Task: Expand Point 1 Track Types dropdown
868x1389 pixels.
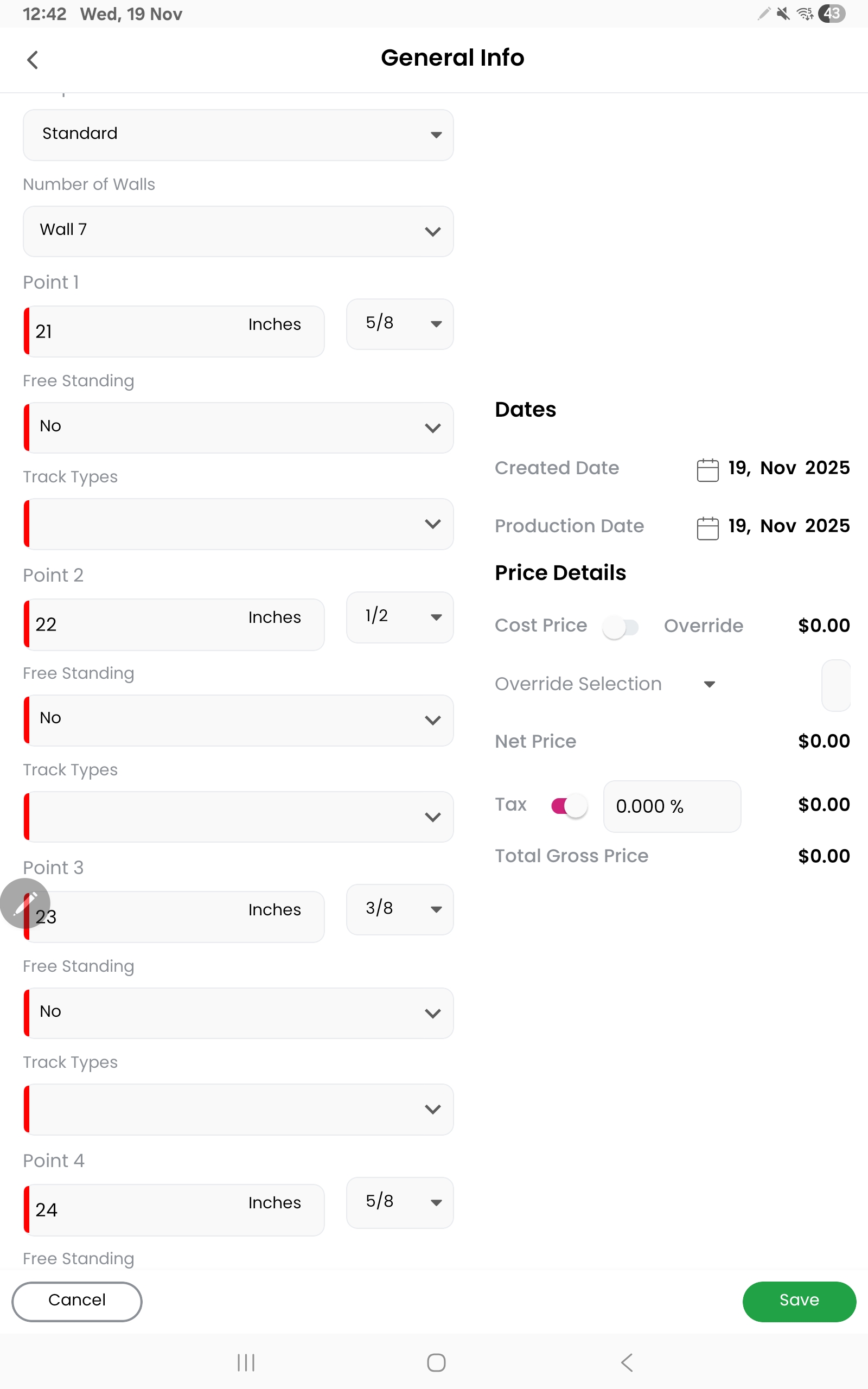Action: tap(238, 524)
